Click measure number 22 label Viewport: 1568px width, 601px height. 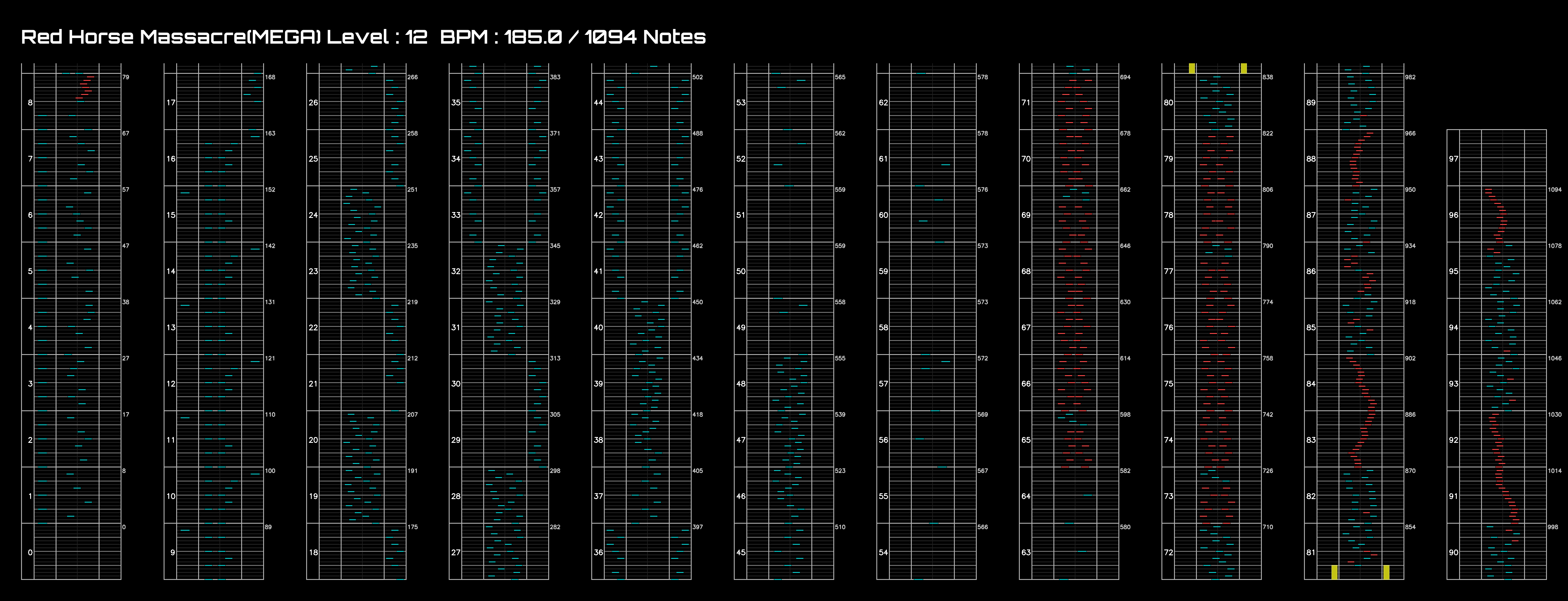(x=313, y=328)
